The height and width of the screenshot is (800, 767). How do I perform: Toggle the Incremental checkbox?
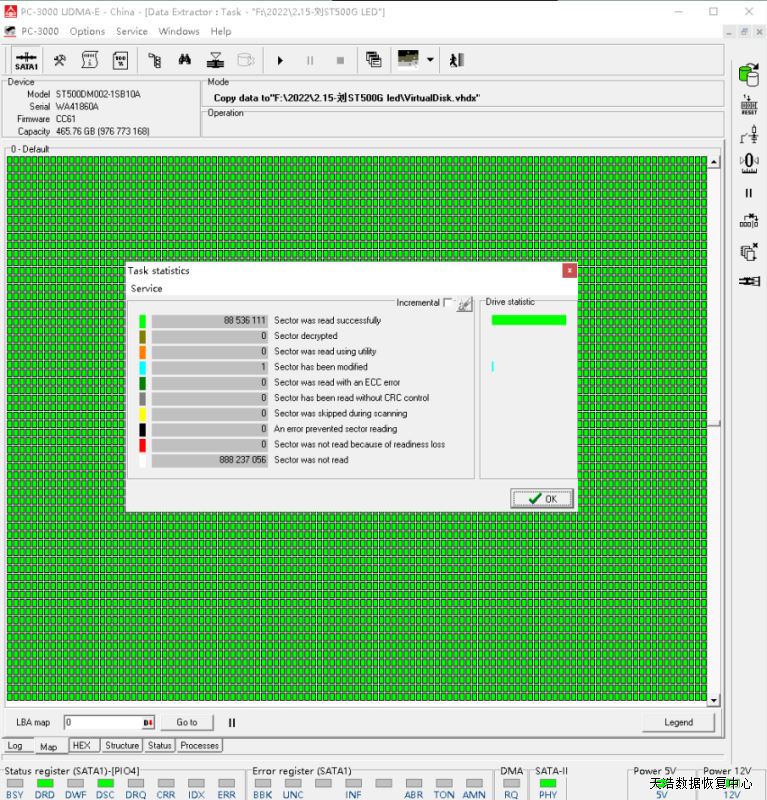(448, 302)
